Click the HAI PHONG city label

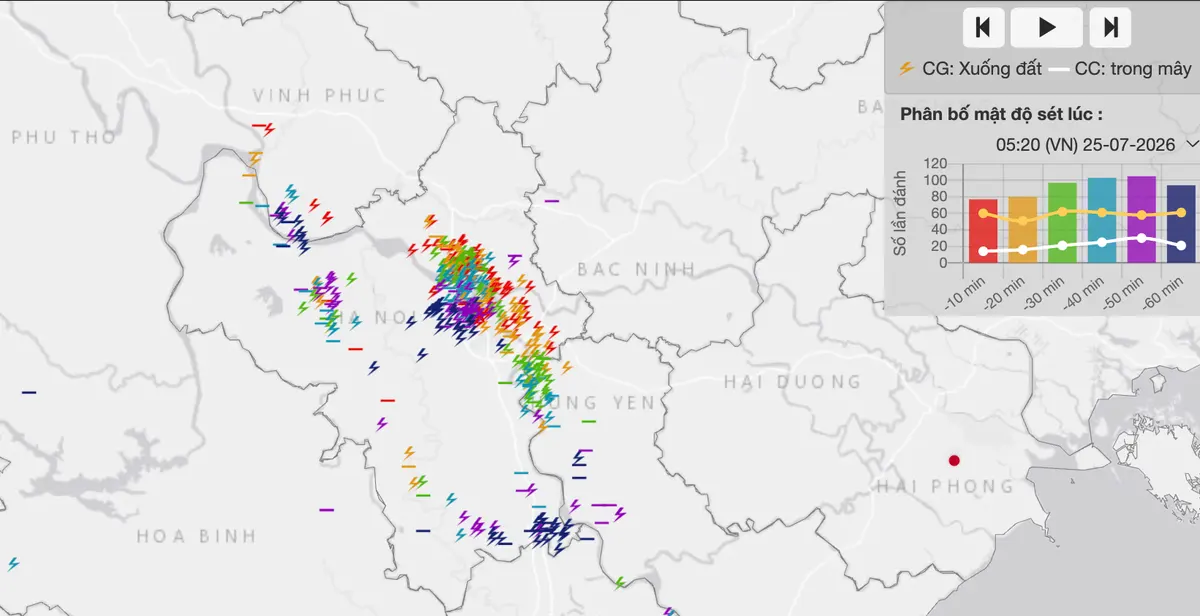[x=944, y=486]
